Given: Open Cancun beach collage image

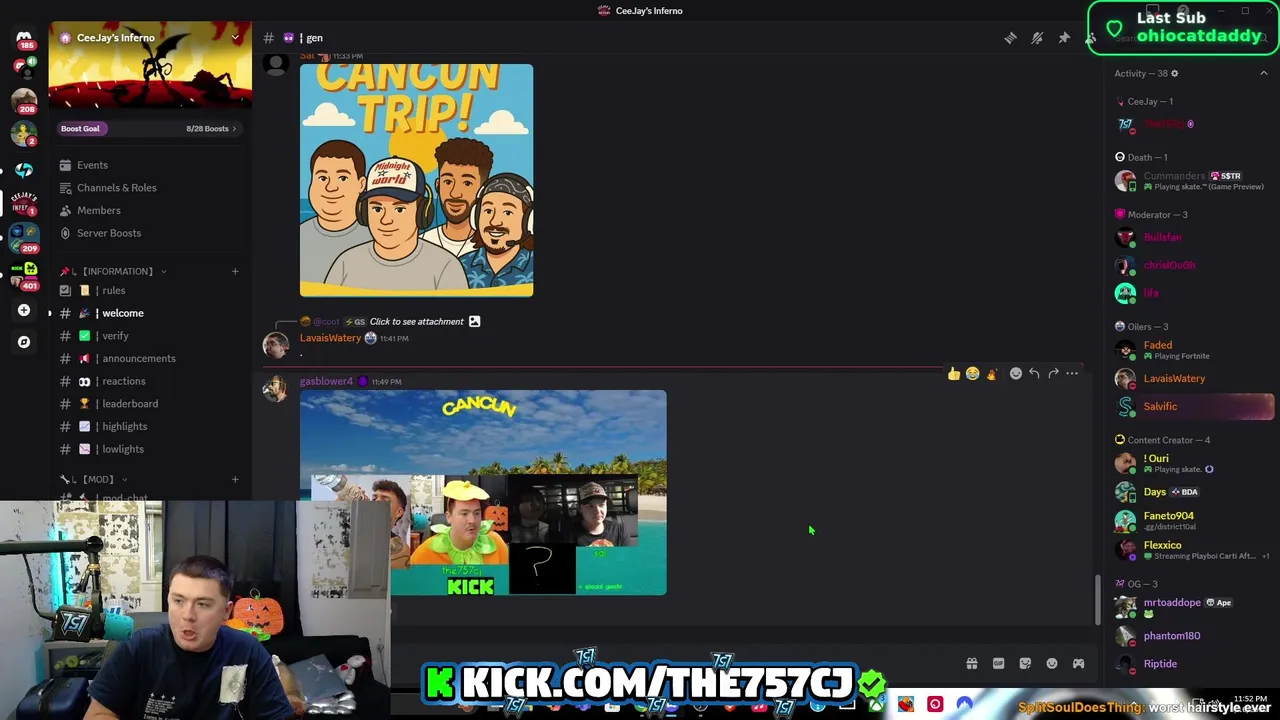Looking at the screenshot, I should [x=483, y=493].
